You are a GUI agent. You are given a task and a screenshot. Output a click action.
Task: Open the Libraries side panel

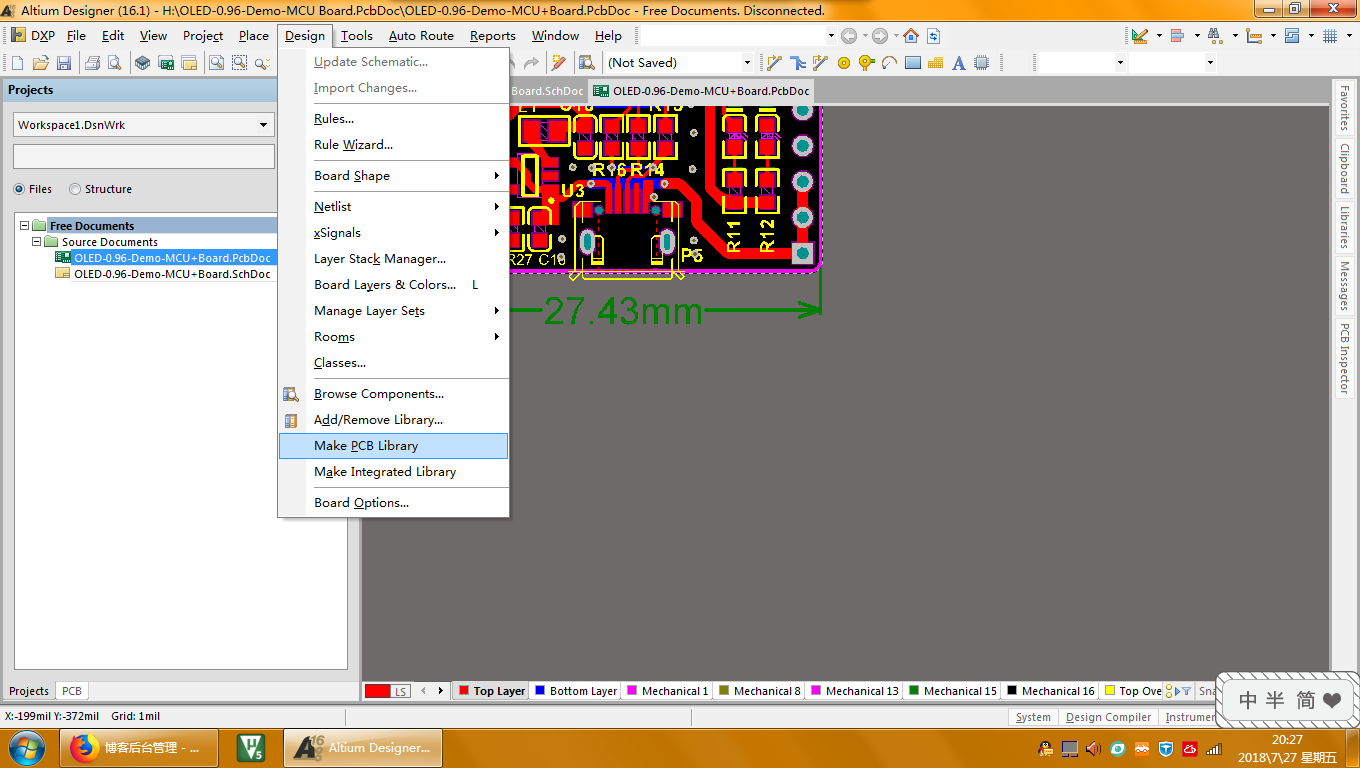coord(1345,227)
